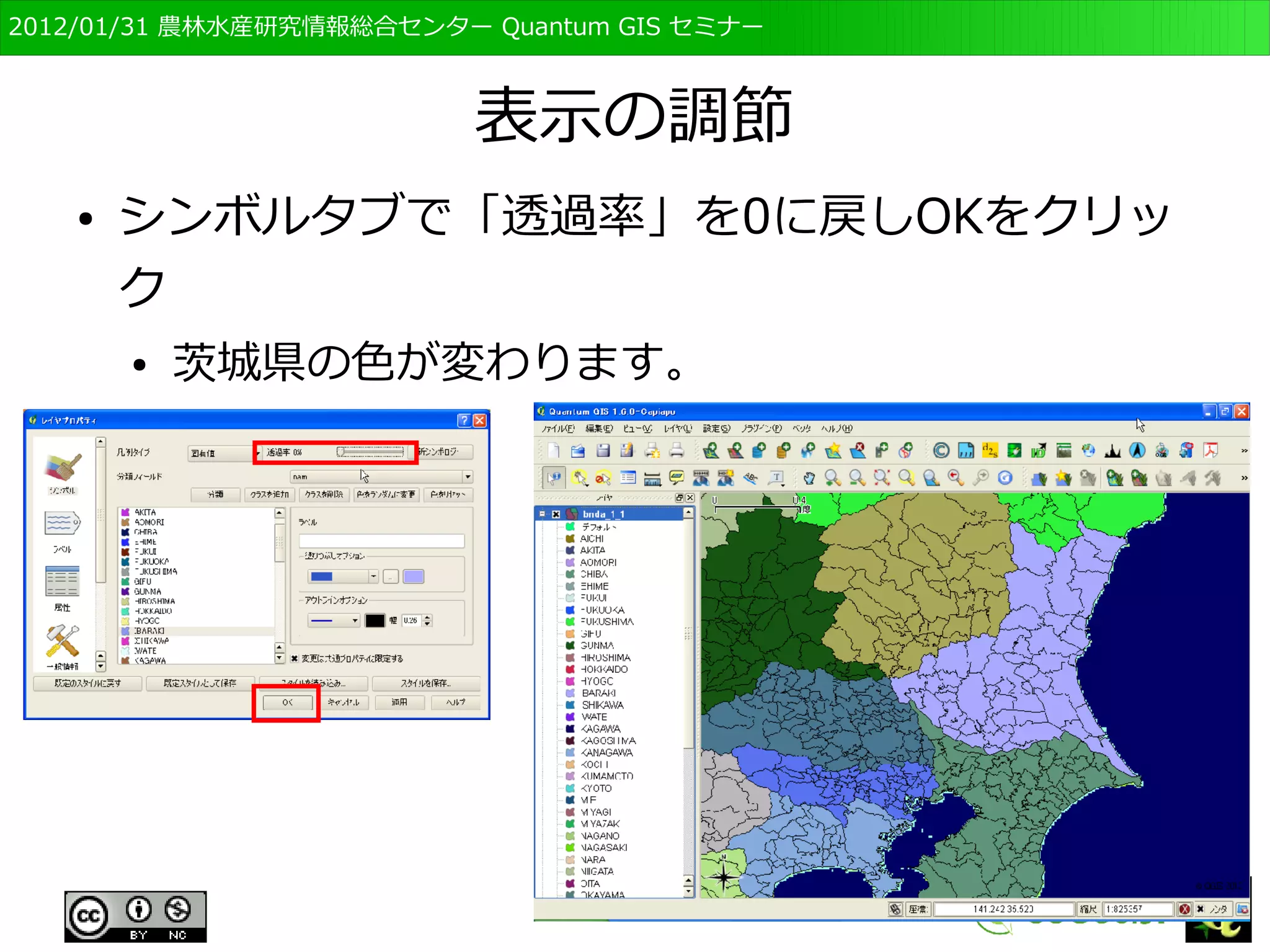
Task: Open the 編集(E) menu
Action: tap(599, 429)
